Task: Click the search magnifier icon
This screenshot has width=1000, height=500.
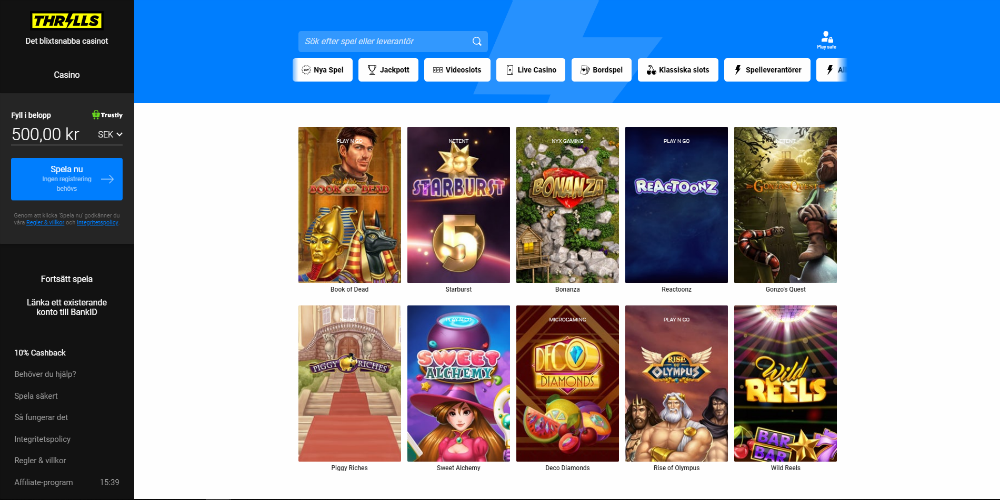Action: pos(476,41)
